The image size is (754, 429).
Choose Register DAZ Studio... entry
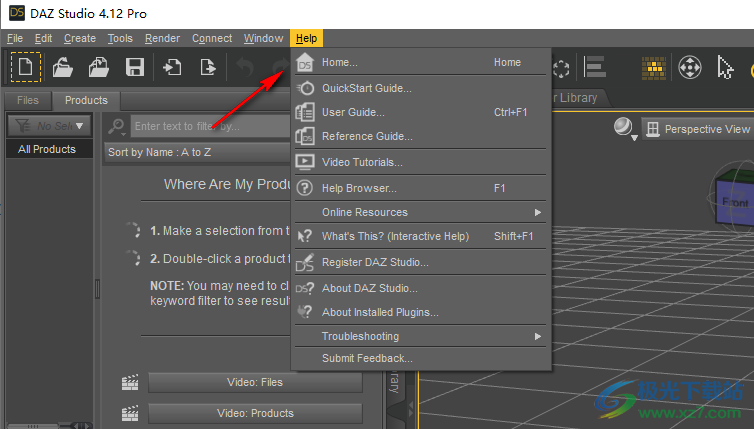click(x=421, y=263)
